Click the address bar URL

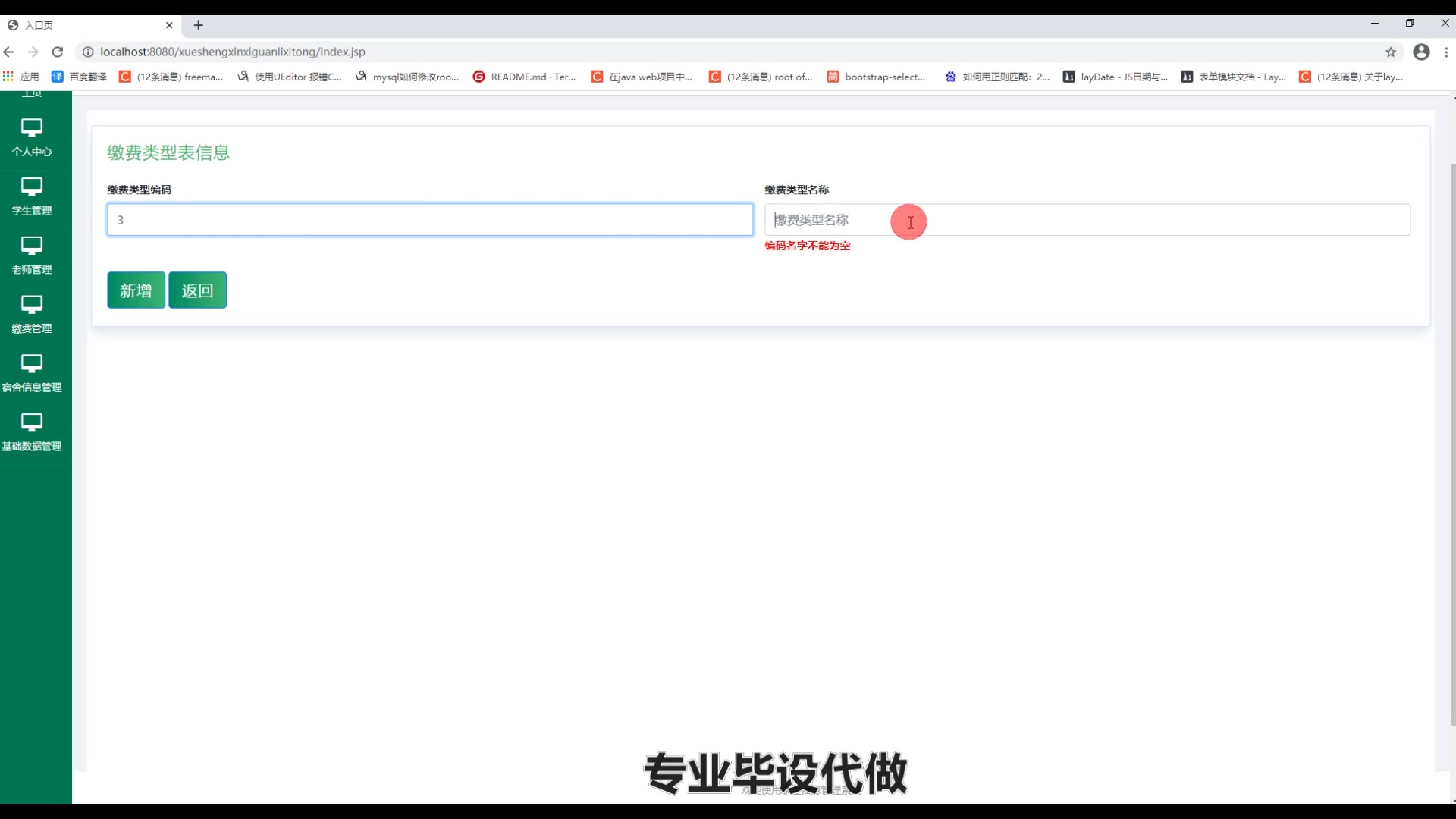[232, 52]
